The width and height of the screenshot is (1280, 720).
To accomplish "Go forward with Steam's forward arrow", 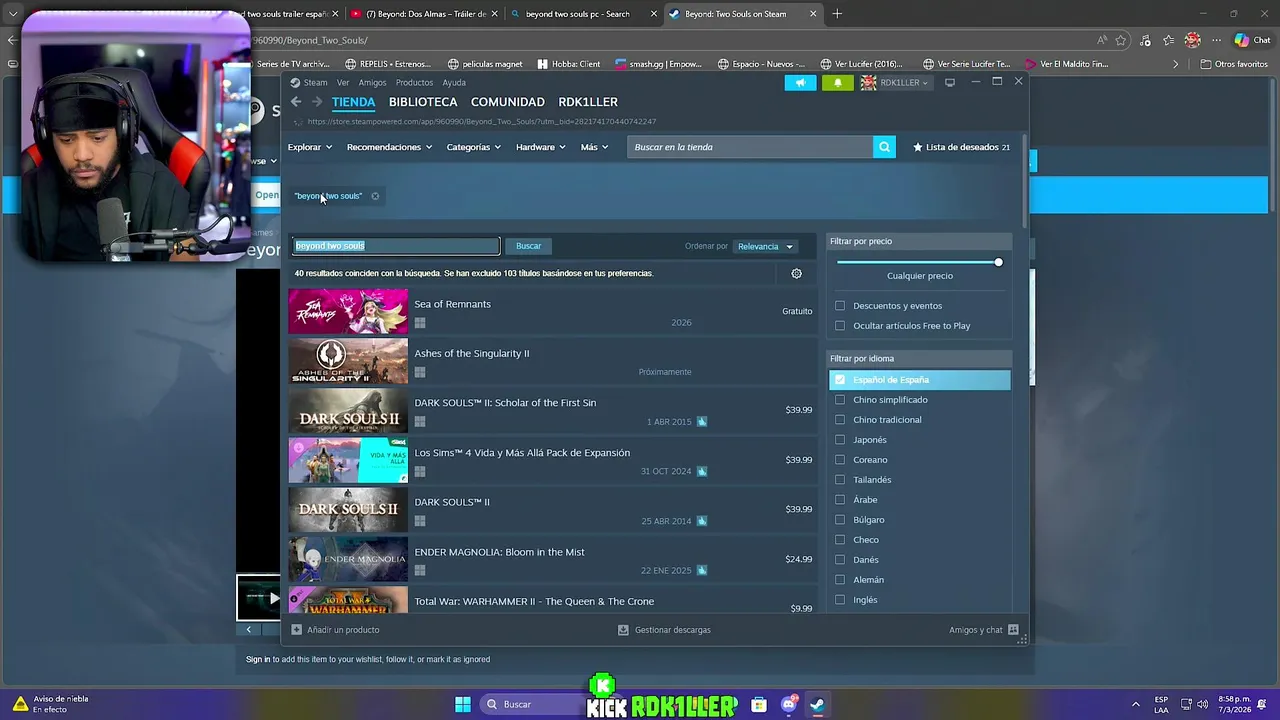I will [317, 102].
